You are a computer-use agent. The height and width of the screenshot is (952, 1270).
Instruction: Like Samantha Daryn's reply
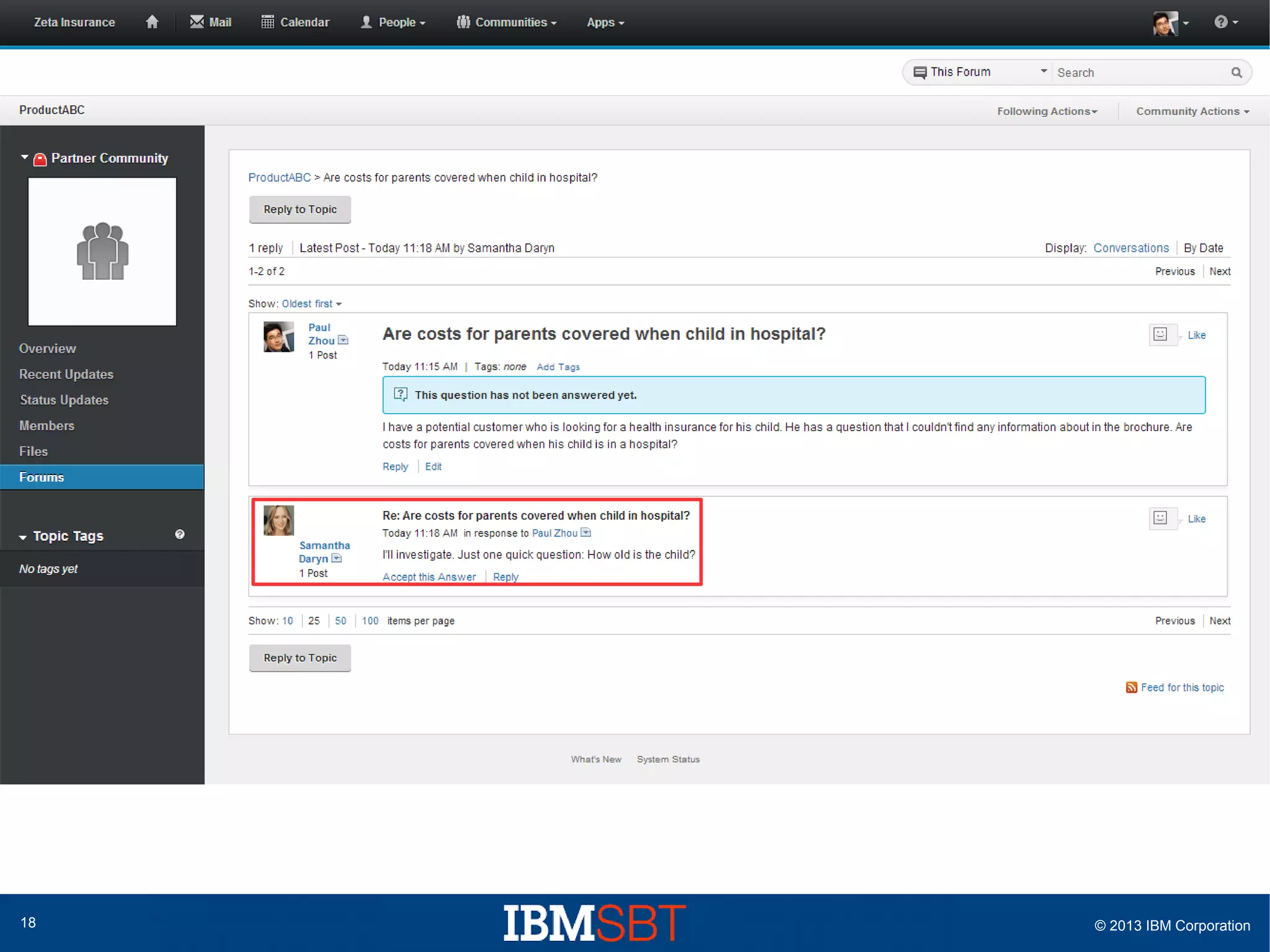click(1196, 518)
